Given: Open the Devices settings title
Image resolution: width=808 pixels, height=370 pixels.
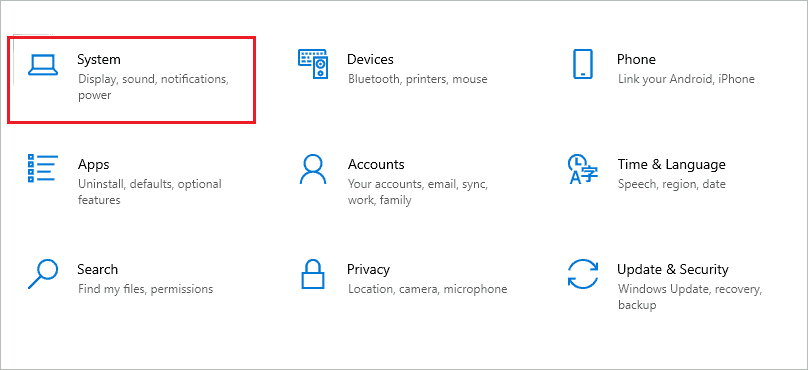Looking at the screenshot, I should click(x=370, y=60).
